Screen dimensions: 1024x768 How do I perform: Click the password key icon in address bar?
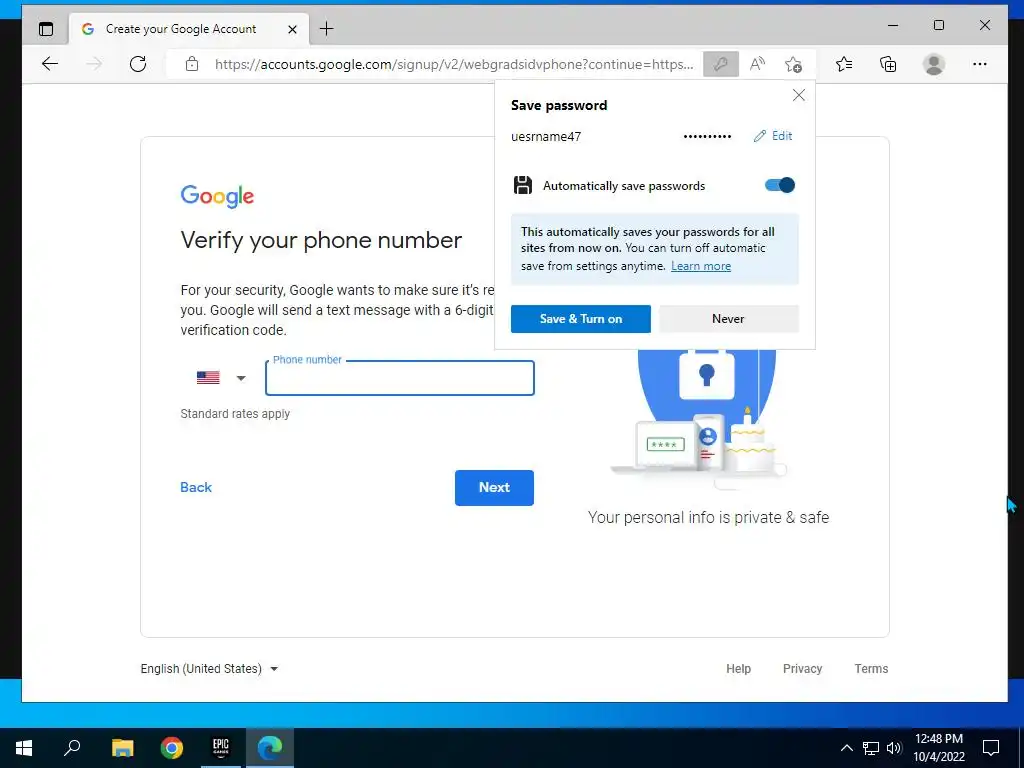pos(721,64)
